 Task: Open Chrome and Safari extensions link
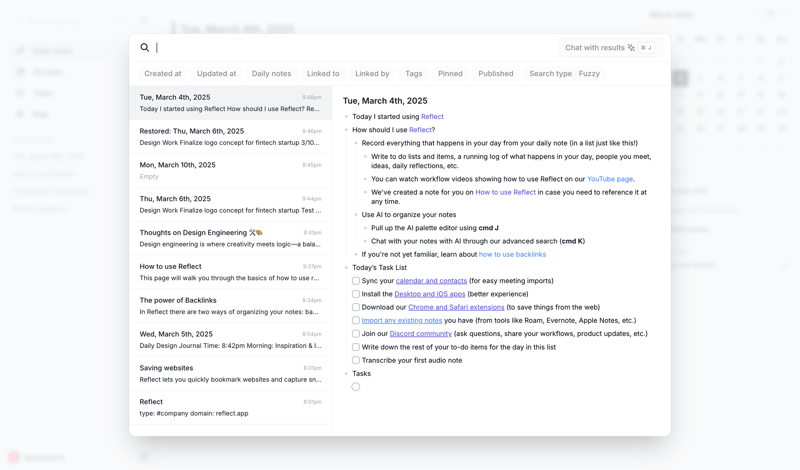456,307
